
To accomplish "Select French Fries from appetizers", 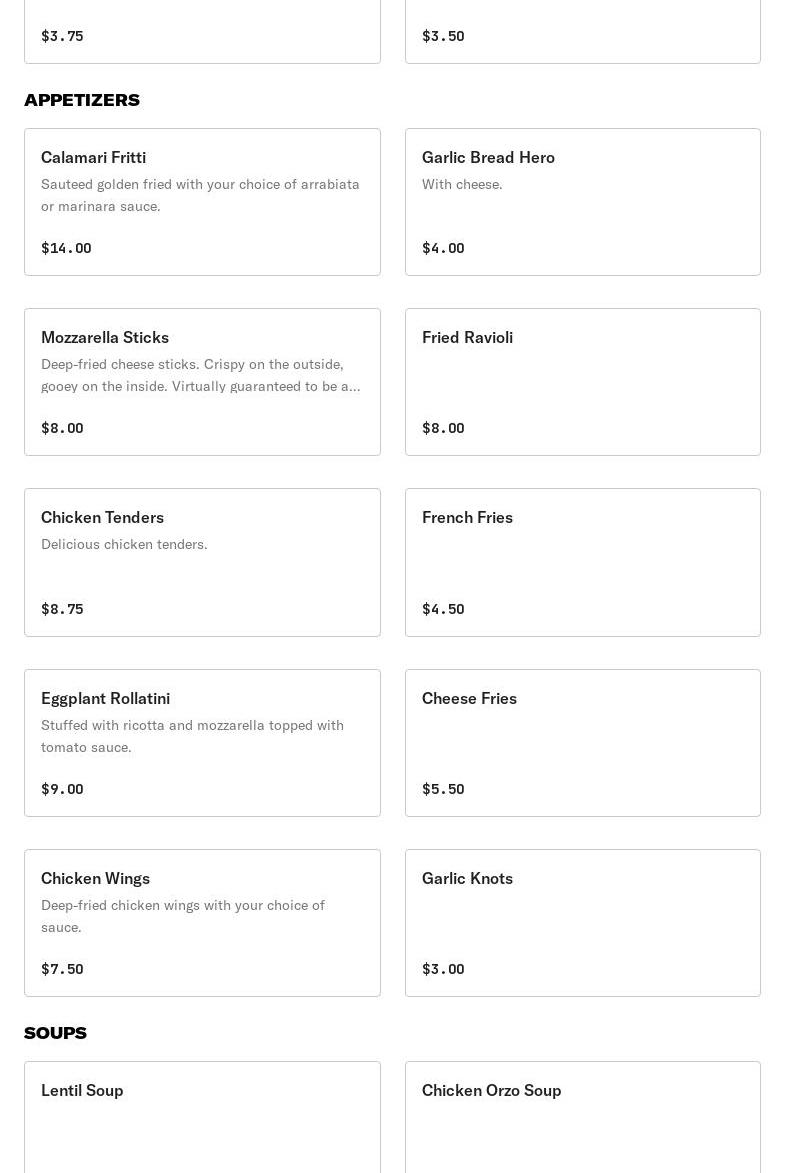I will [x=582, y=562].
